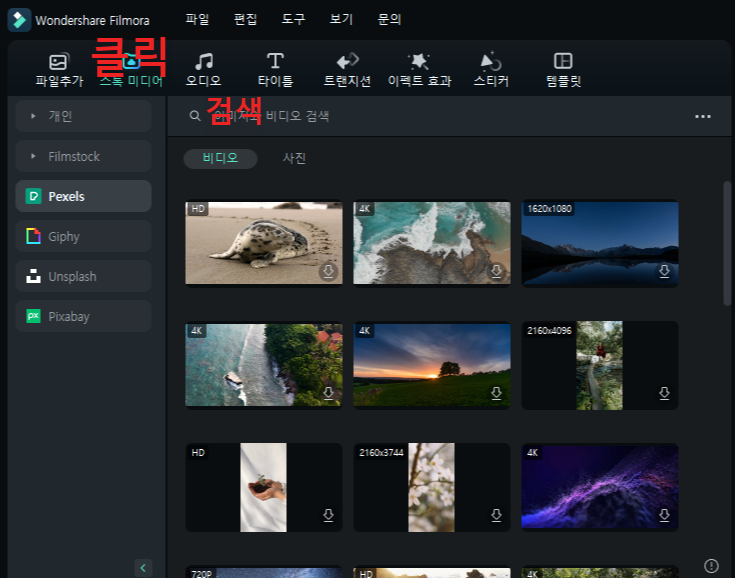Click the Pexels logo icon in sidebar
The image size is (735, 578).
pyautogui.click(x=33, y=196)
